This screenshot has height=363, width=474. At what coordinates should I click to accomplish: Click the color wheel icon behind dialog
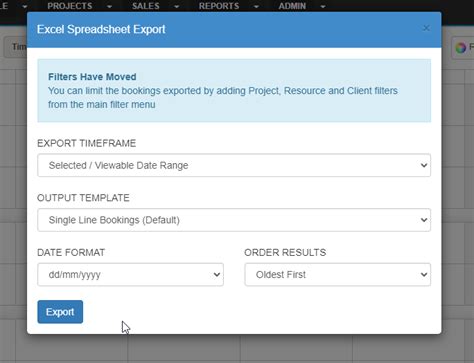click(x=461, y=48)
